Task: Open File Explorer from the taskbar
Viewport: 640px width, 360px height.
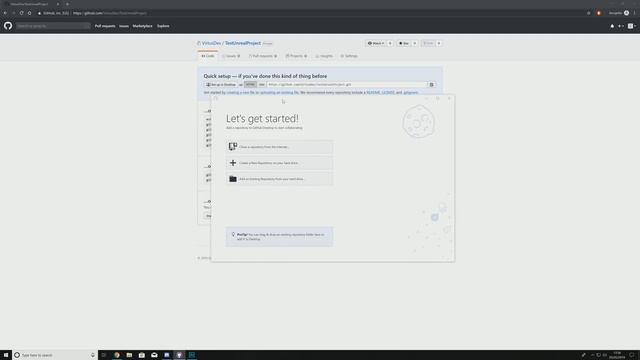Action: 129,355
